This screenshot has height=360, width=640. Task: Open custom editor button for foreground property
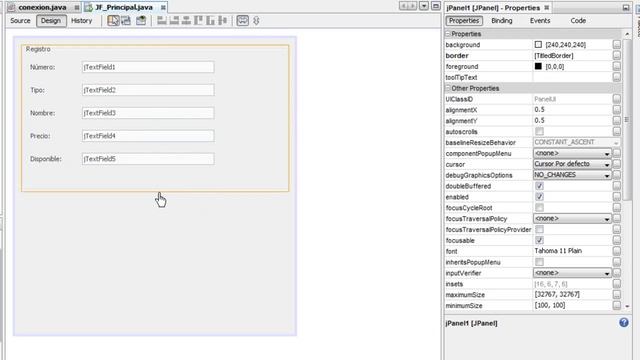[x=617, y=66]
